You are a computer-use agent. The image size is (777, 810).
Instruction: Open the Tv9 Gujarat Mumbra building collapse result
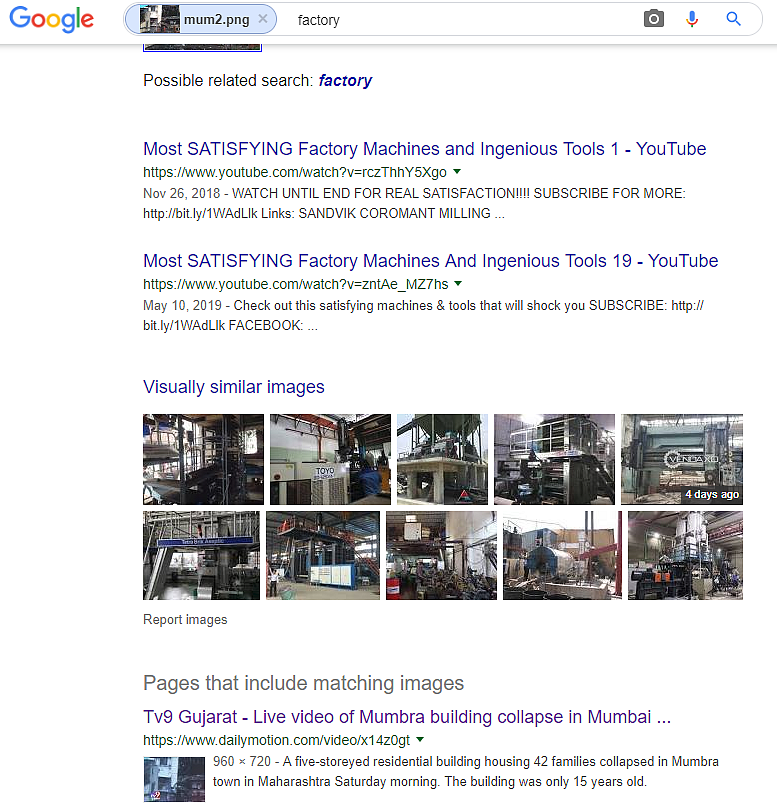point(407,717)
